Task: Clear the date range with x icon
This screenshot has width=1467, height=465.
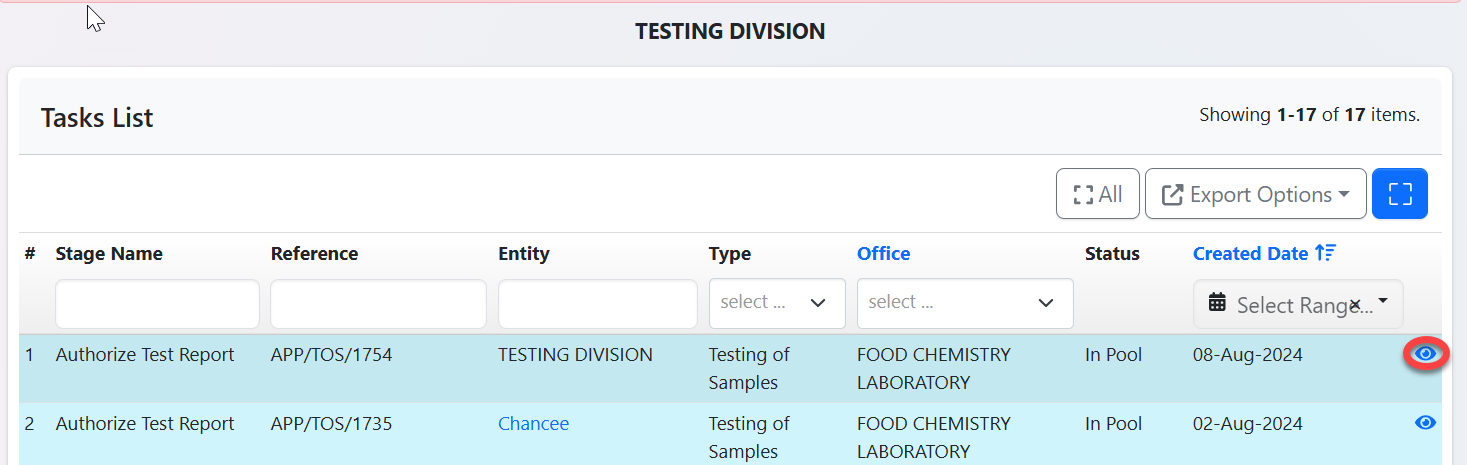Action: point(1355,304)
